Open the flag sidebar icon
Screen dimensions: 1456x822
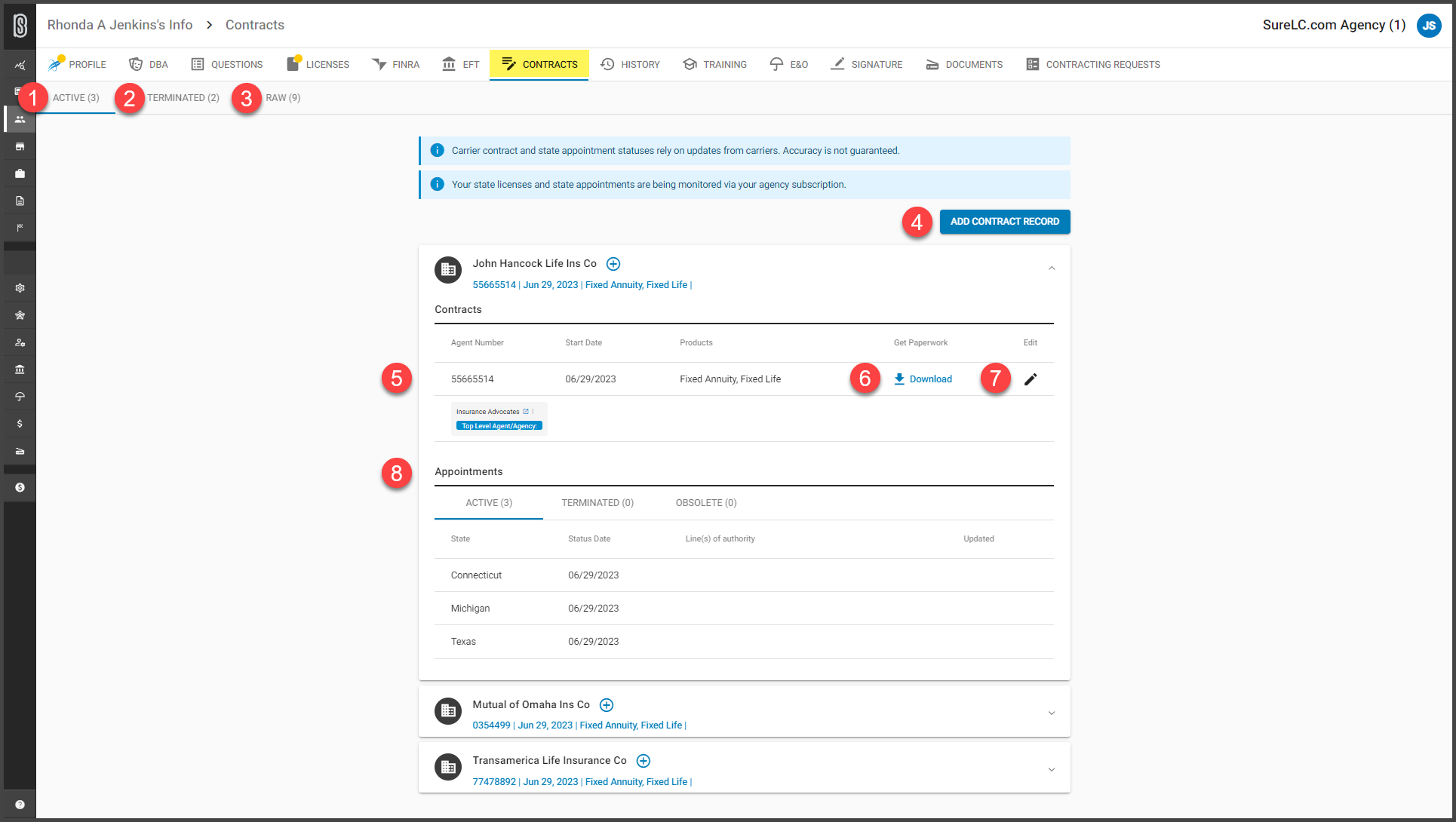pyautogui.click(x=20, y=228)
